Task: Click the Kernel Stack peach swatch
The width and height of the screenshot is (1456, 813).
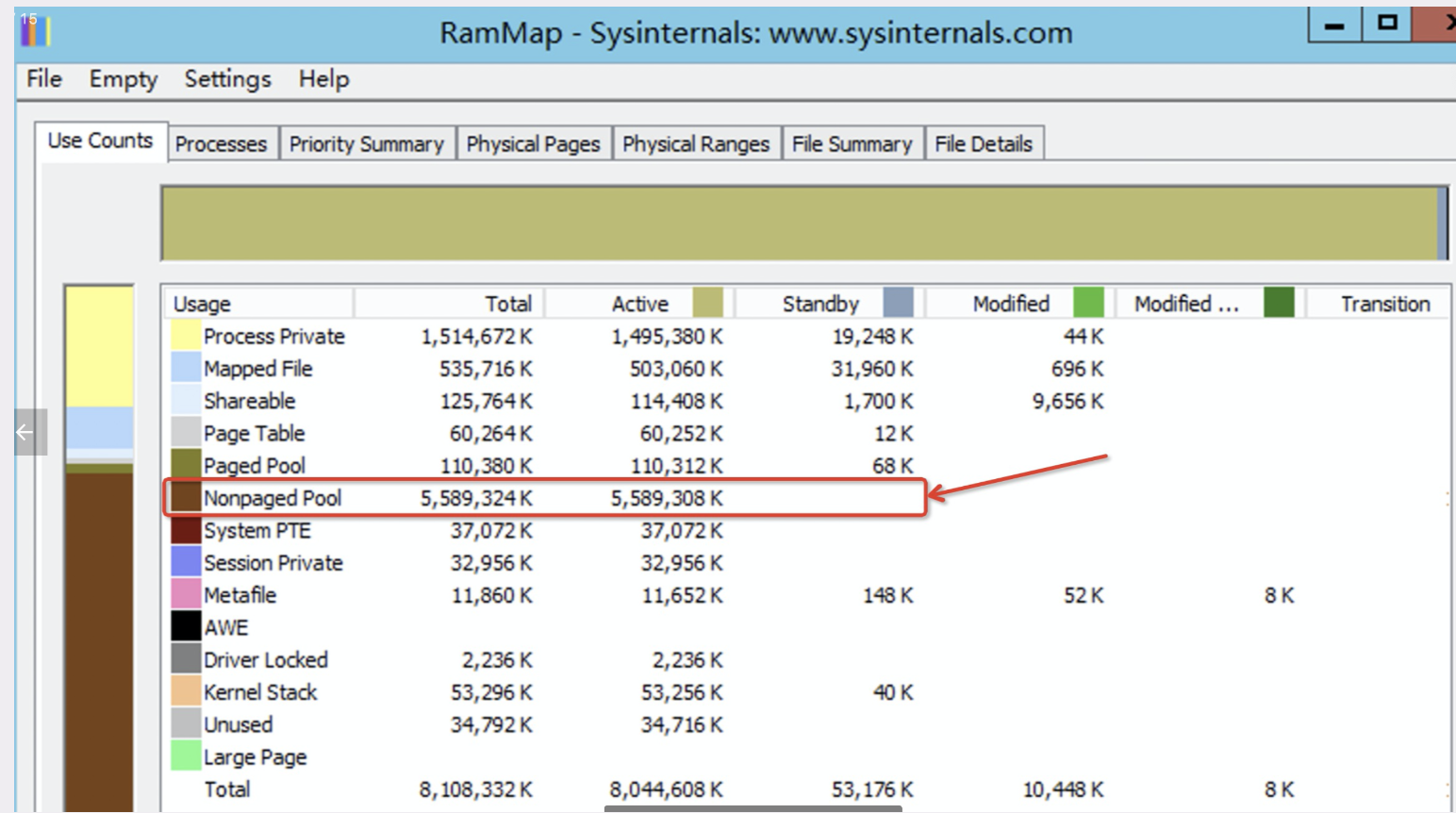Action: pyautogui.click(x=186, y=692)
